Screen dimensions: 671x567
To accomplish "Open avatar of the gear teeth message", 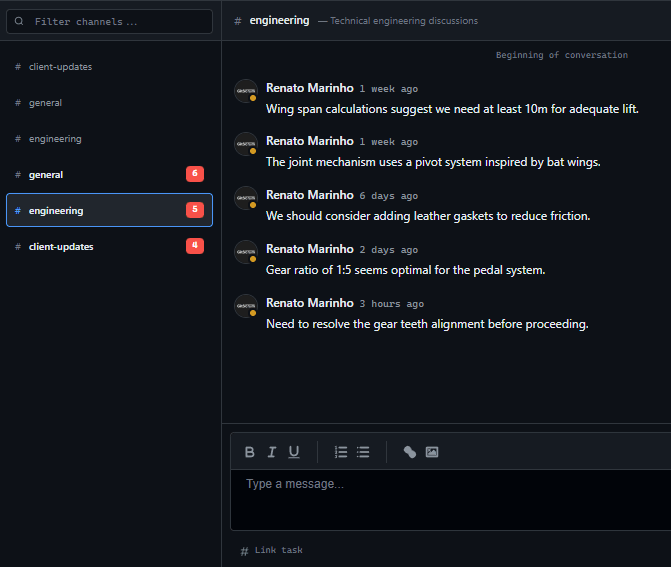I will (x=246, y=306).
